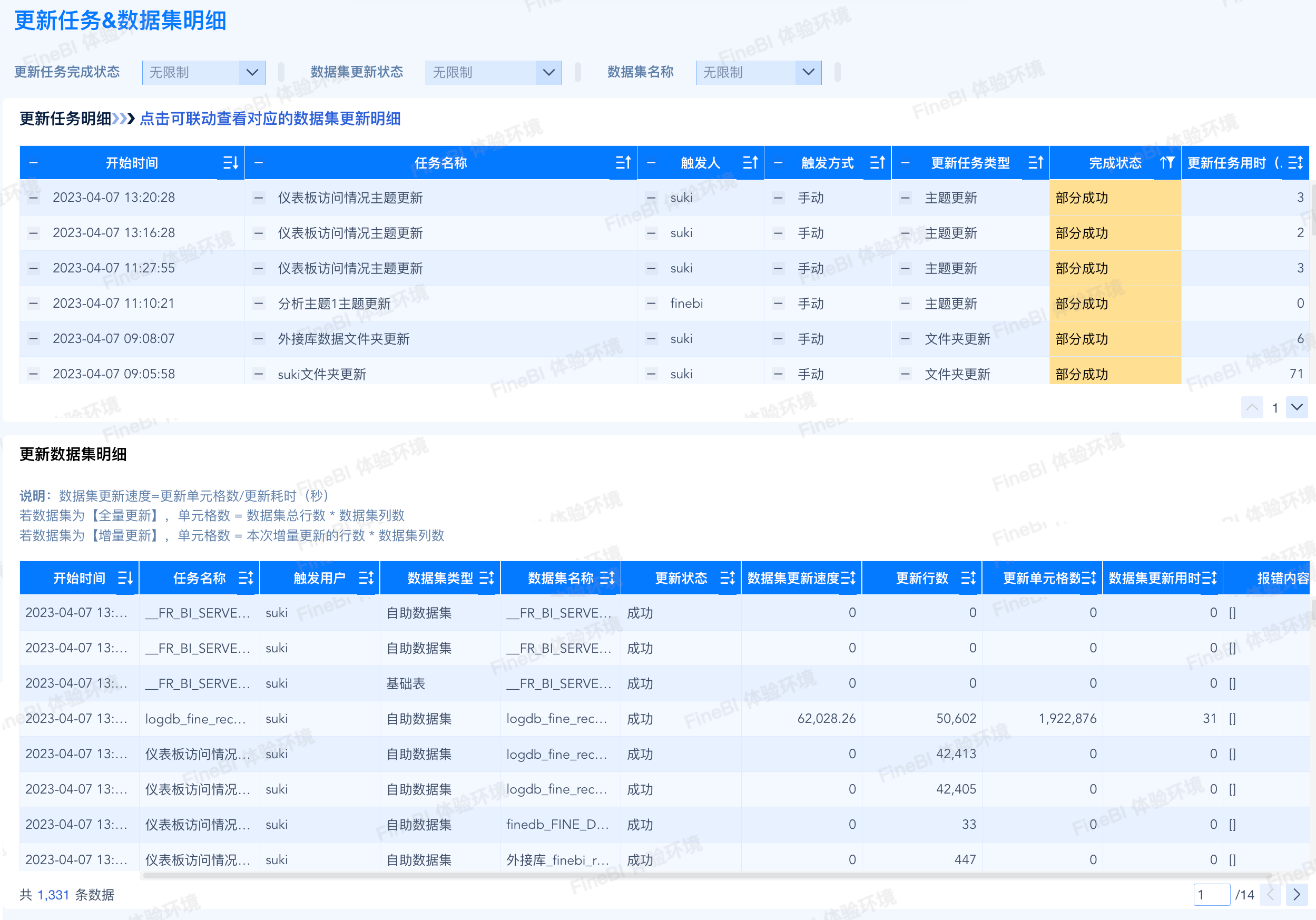The width and height of the screenshot is (1316, 920).
Task: Go to next page of task table
Action: click(x=1297, y=407)
